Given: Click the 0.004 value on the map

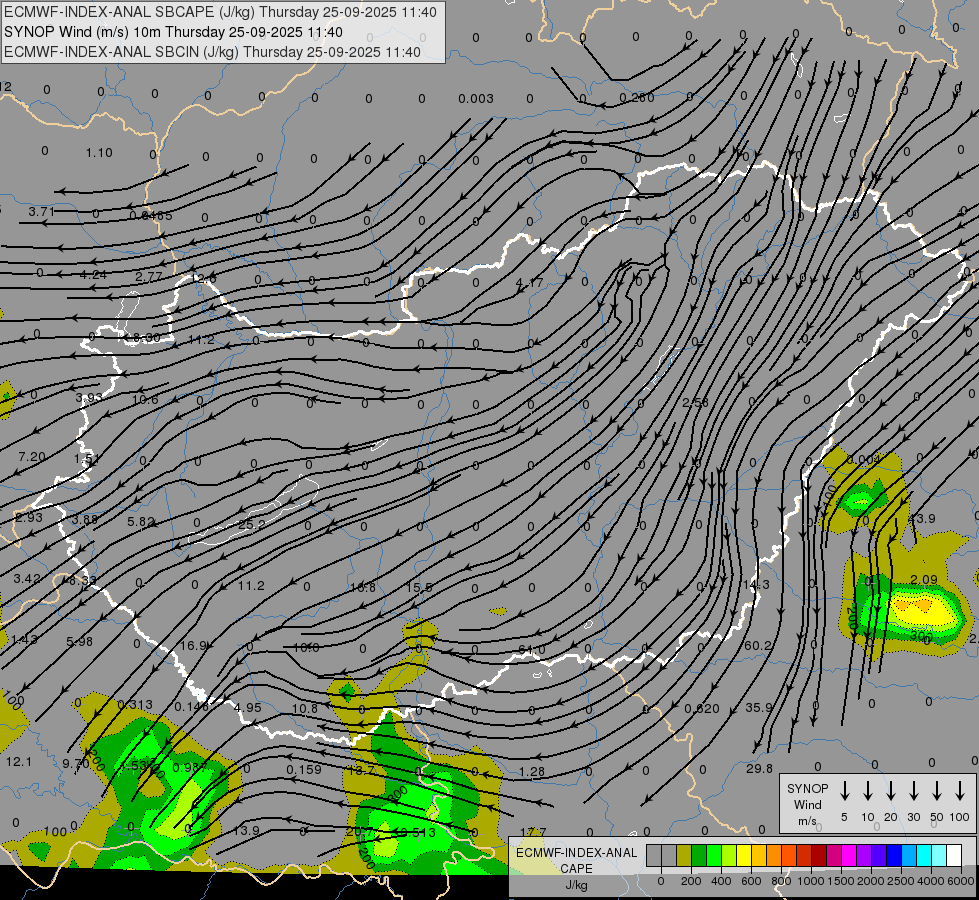Looking at the screenshot, I should pos(863,460).
